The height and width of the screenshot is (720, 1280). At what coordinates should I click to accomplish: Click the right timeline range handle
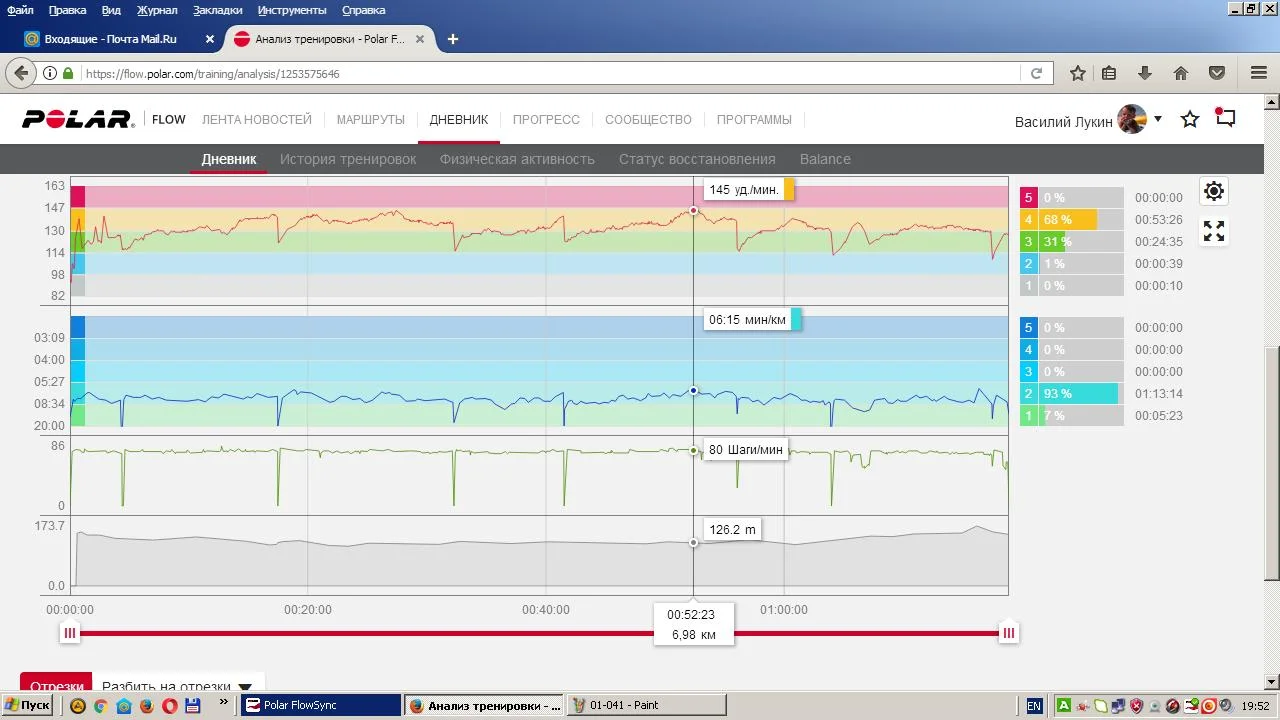(x=1009, y=632)
